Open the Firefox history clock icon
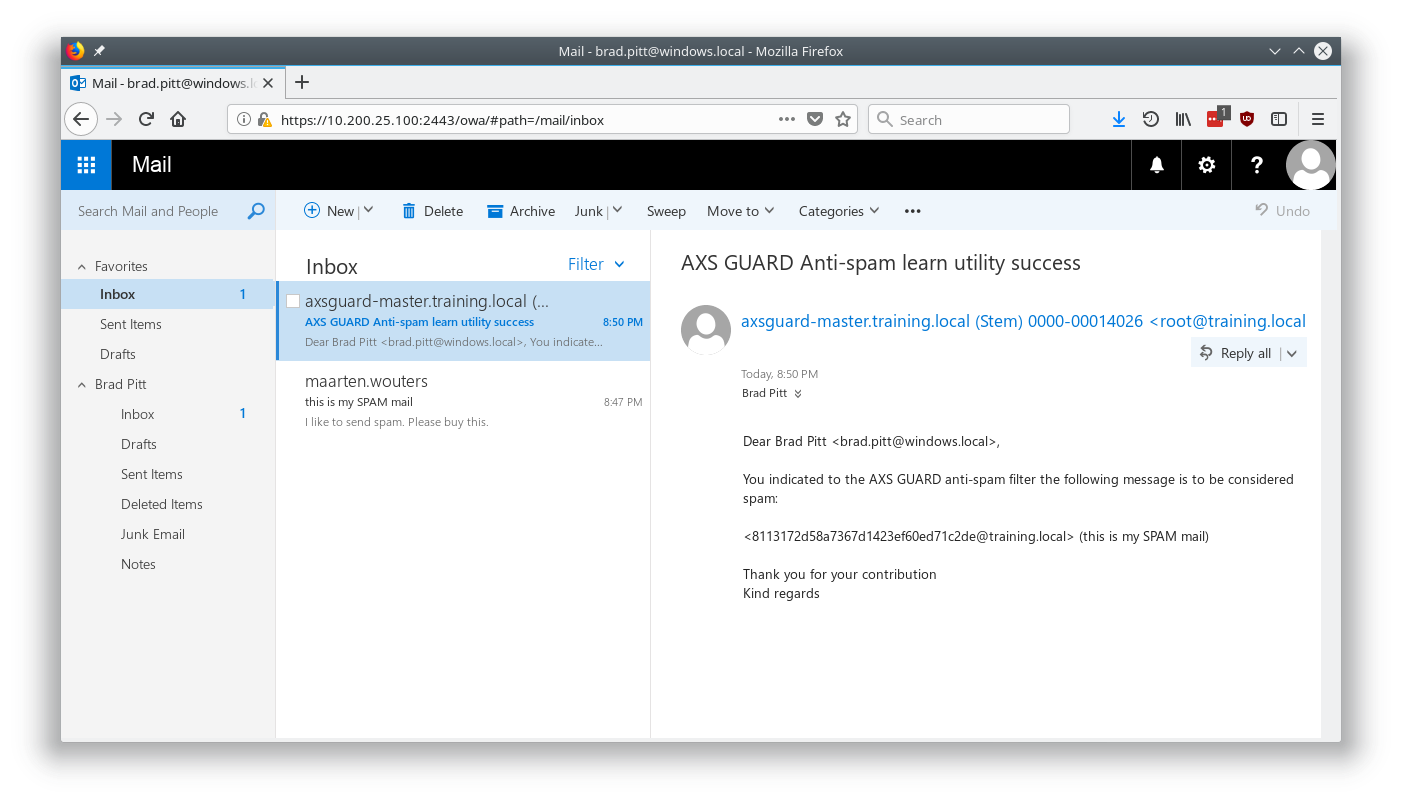 click(1151, 120)
